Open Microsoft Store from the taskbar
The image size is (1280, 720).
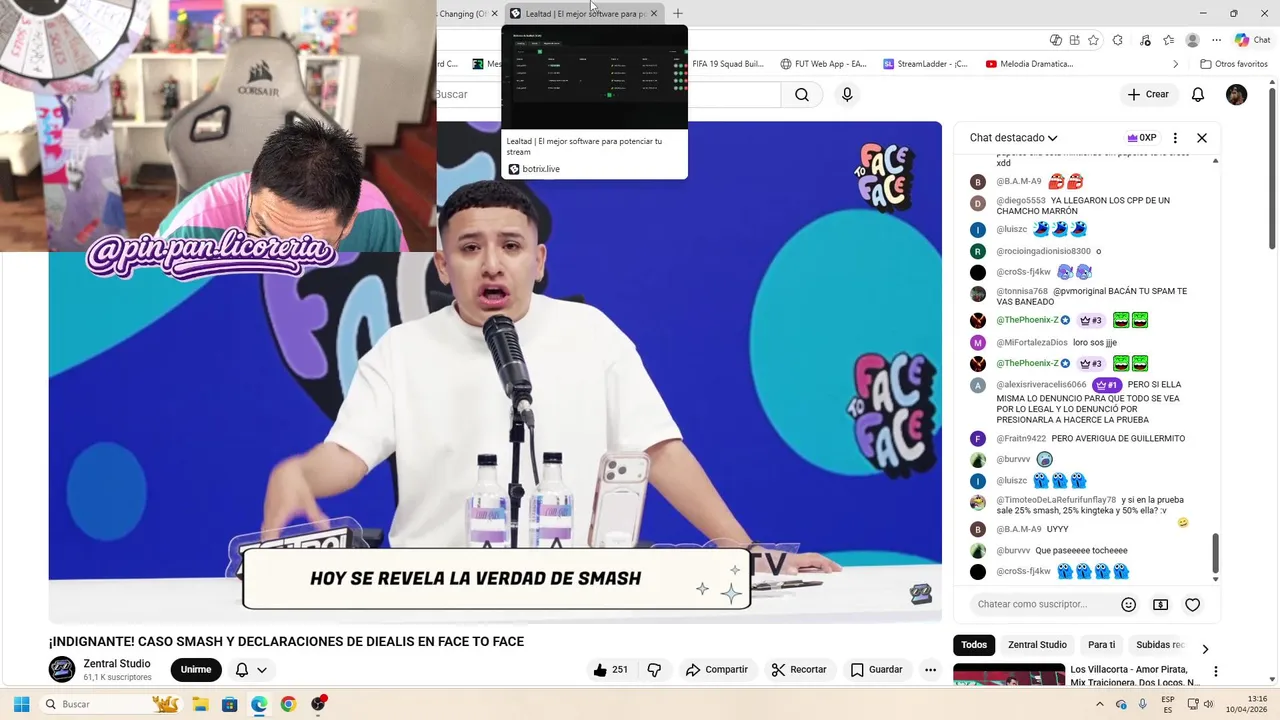pyautogui.click(x=229, y=704)
